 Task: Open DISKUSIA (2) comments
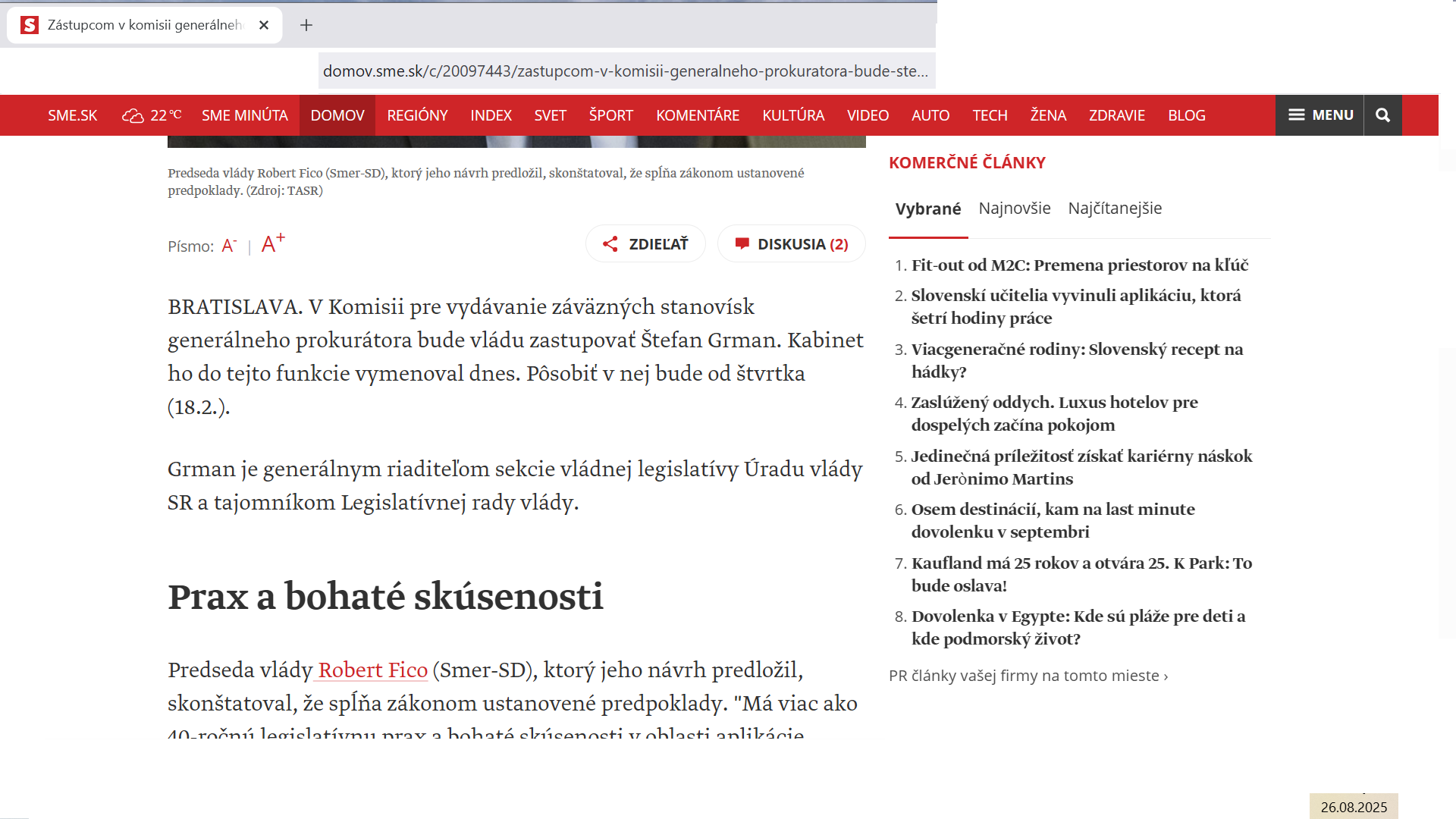pos(792,244)
